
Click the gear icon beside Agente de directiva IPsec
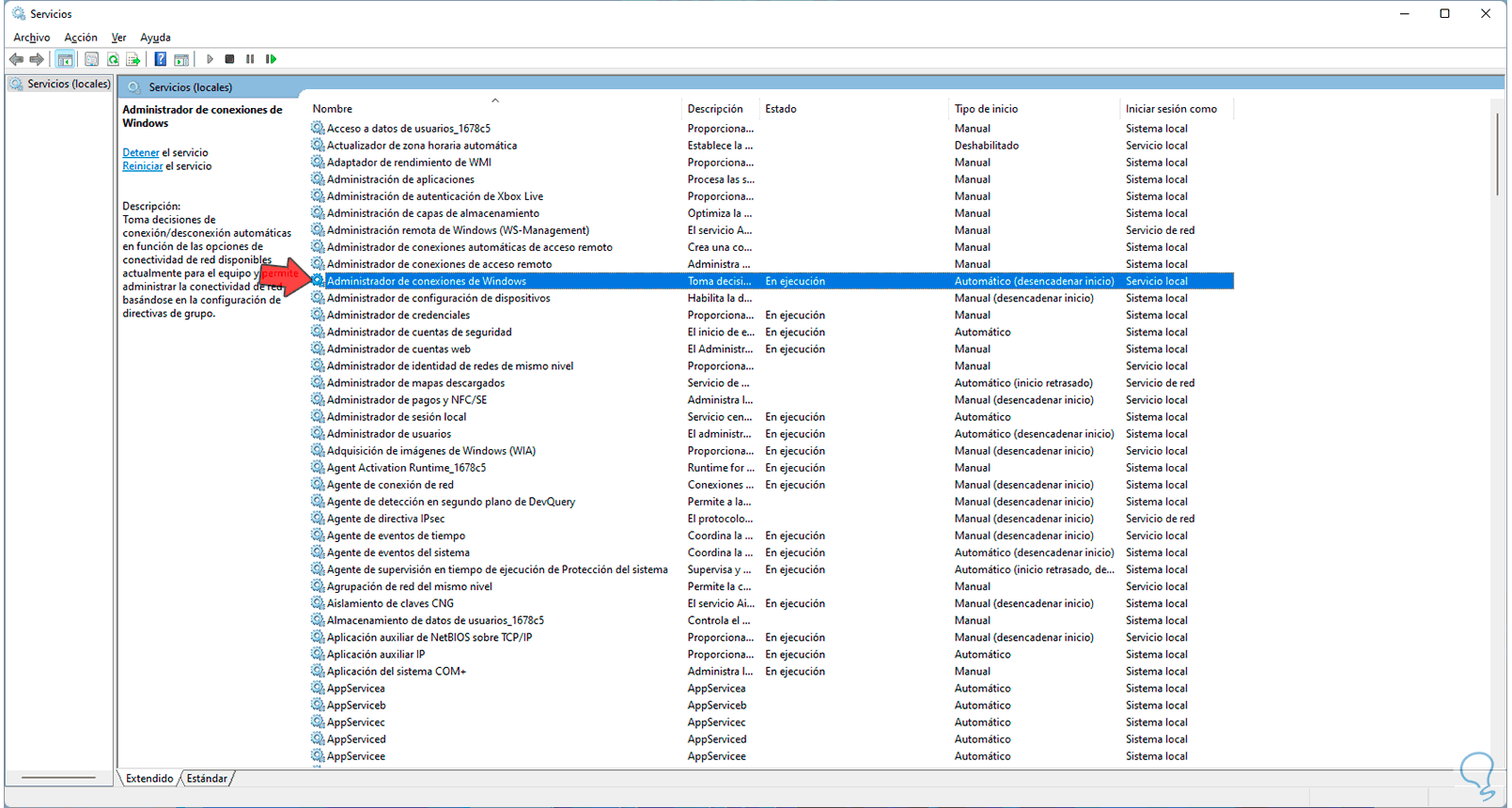tap(318, 519)
